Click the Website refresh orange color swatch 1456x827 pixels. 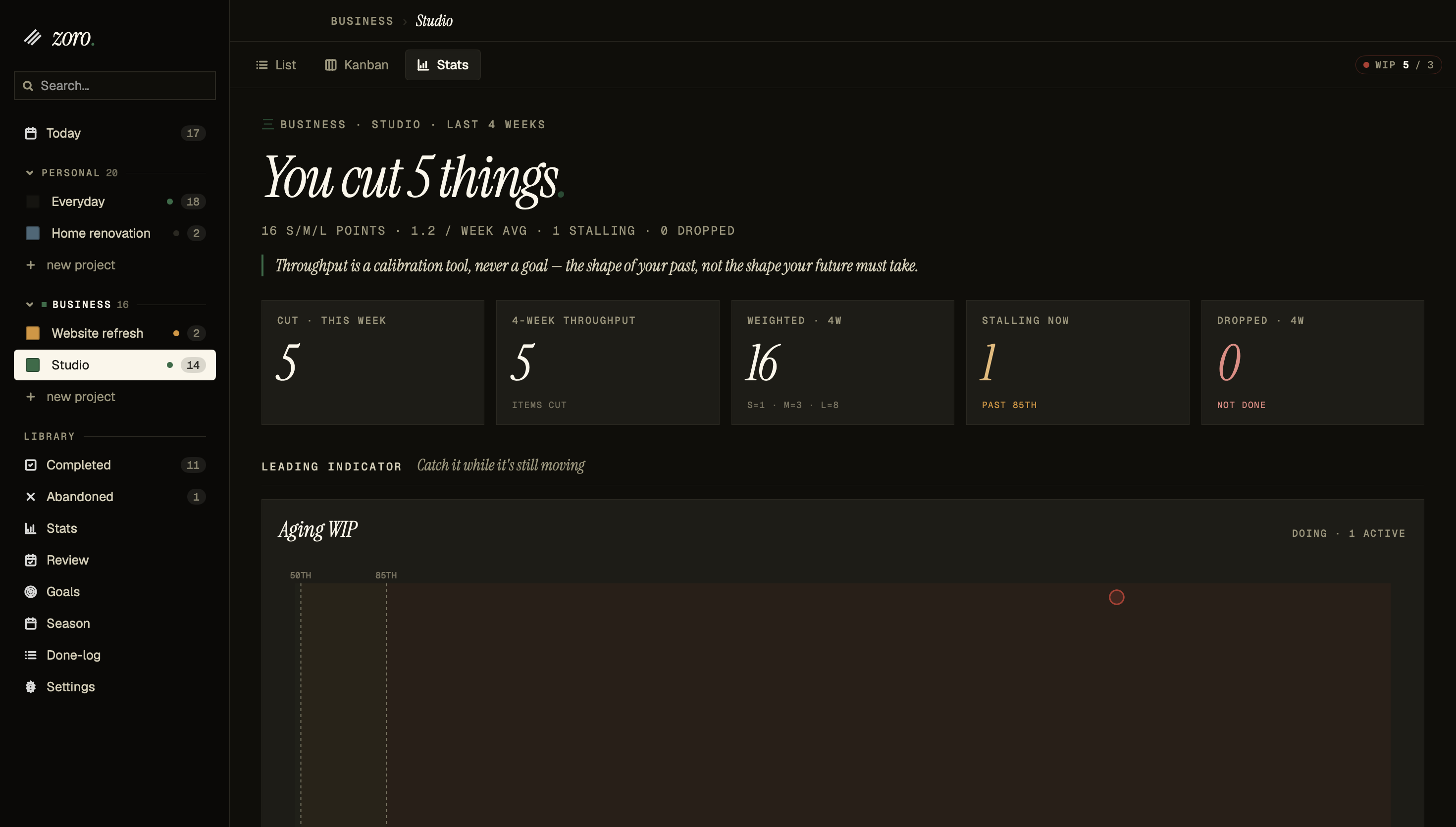pos(33,333)
